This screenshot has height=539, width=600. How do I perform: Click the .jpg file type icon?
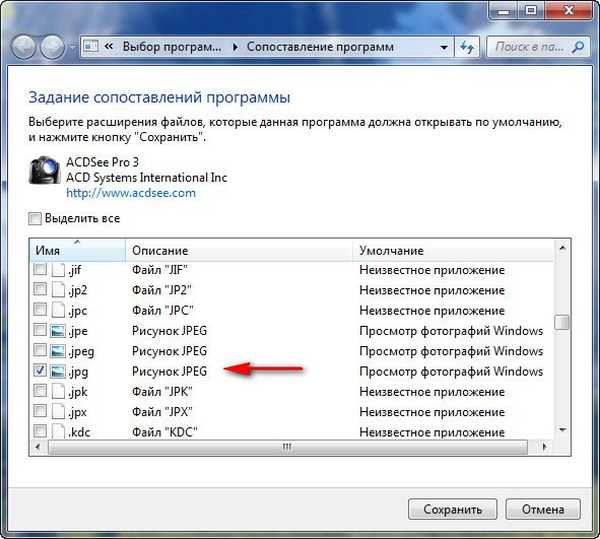(58, 371)
